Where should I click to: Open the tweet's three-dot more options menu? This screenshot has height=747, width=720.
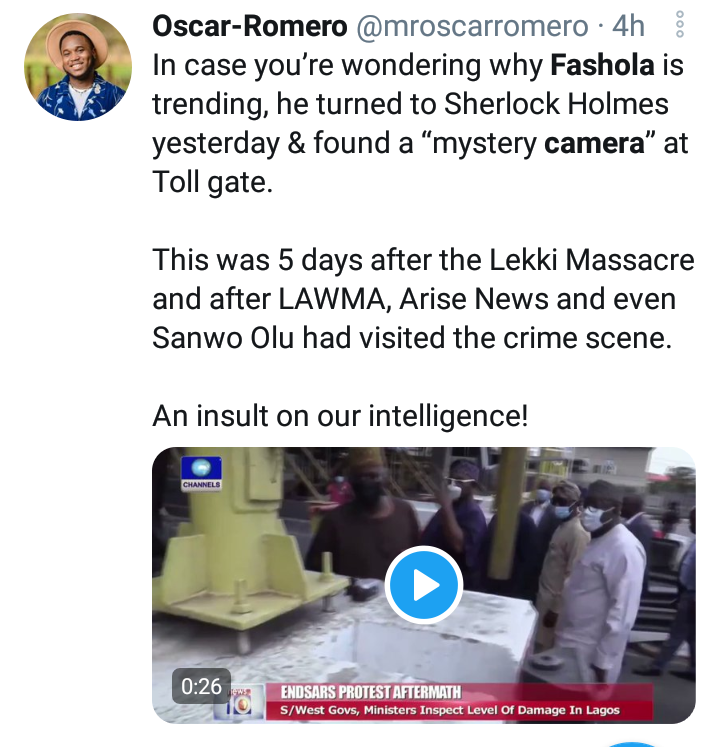tap(680, 24)
